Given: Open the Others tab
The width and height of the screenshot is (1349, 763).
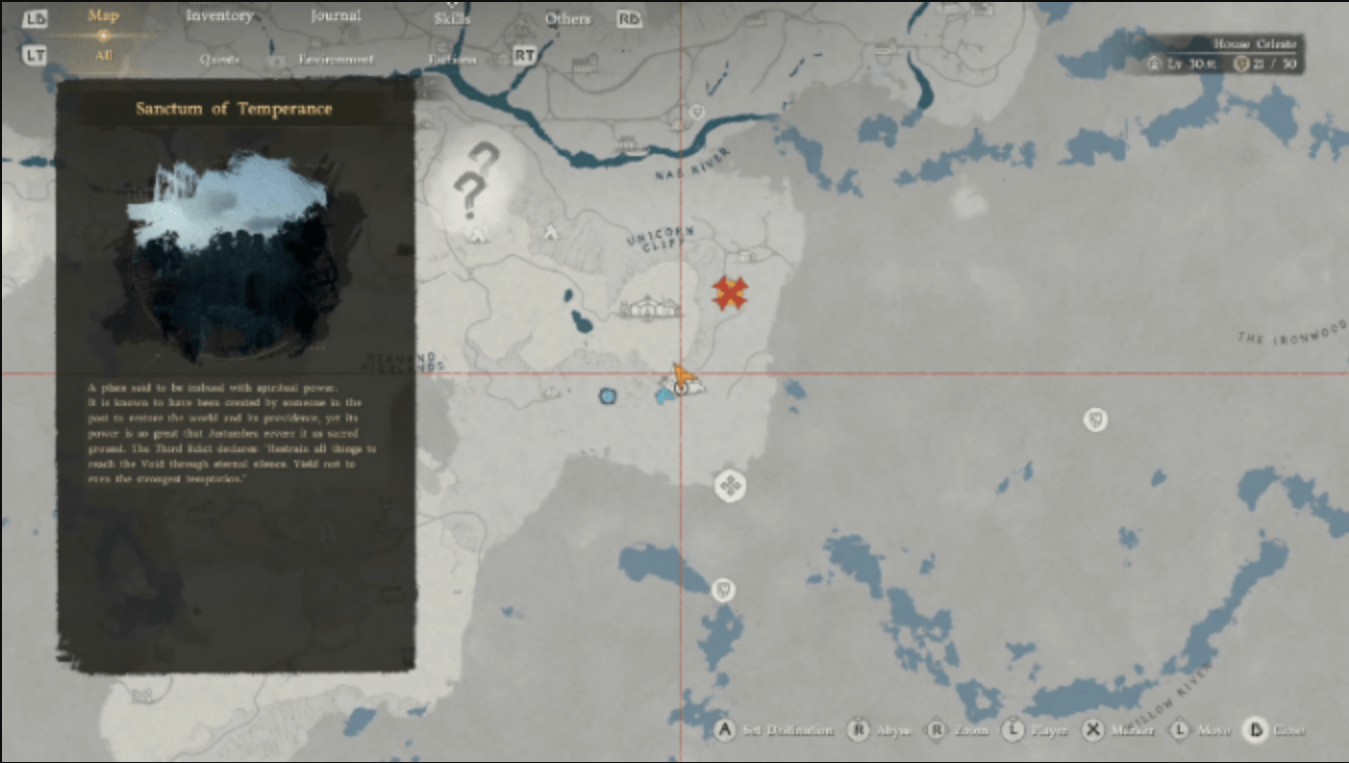Looking at the screenshot, I should [567, 18].
